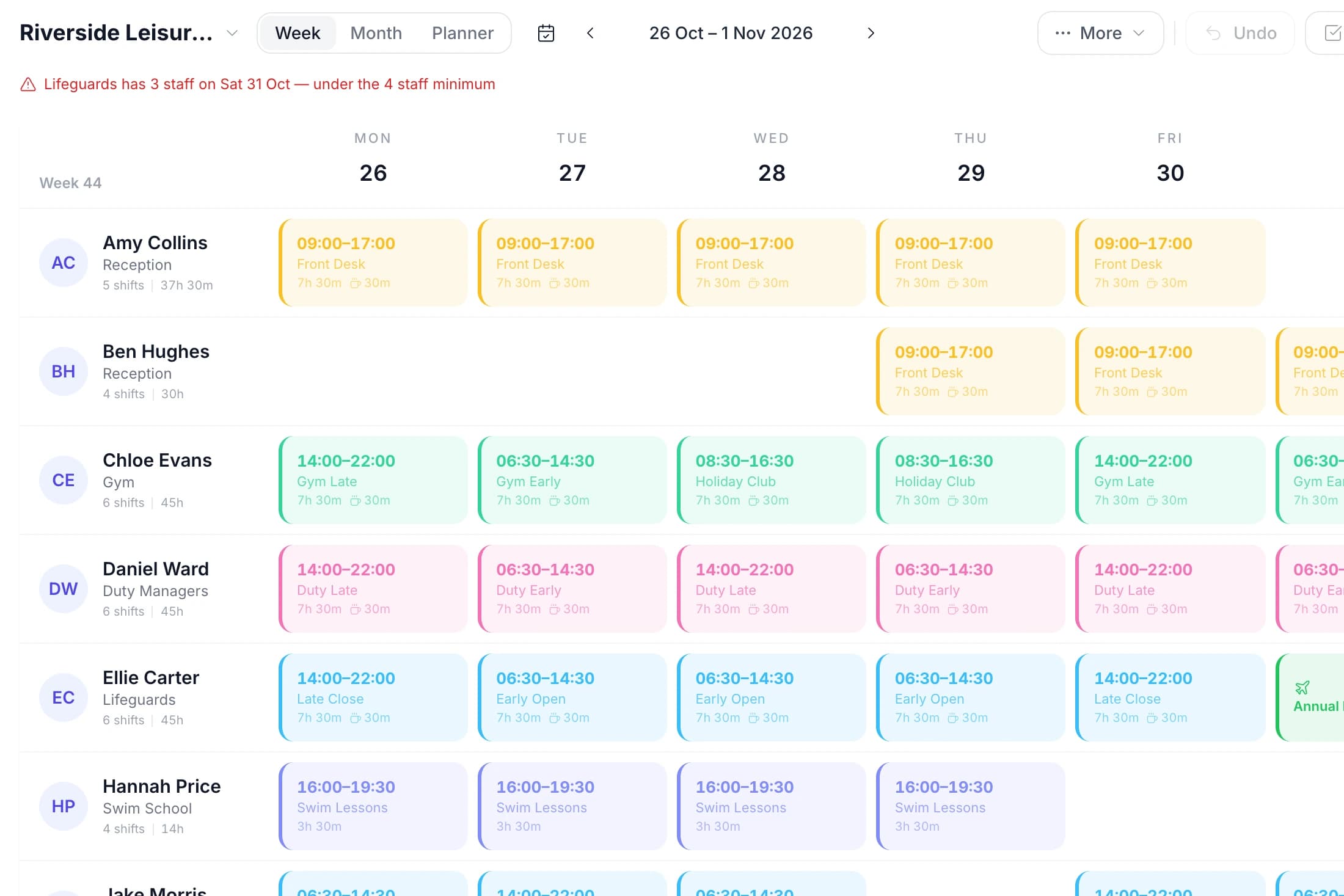1344x896 pixels.
Task: Select the Wednesday 28 column header
Action: pos(772,158)
